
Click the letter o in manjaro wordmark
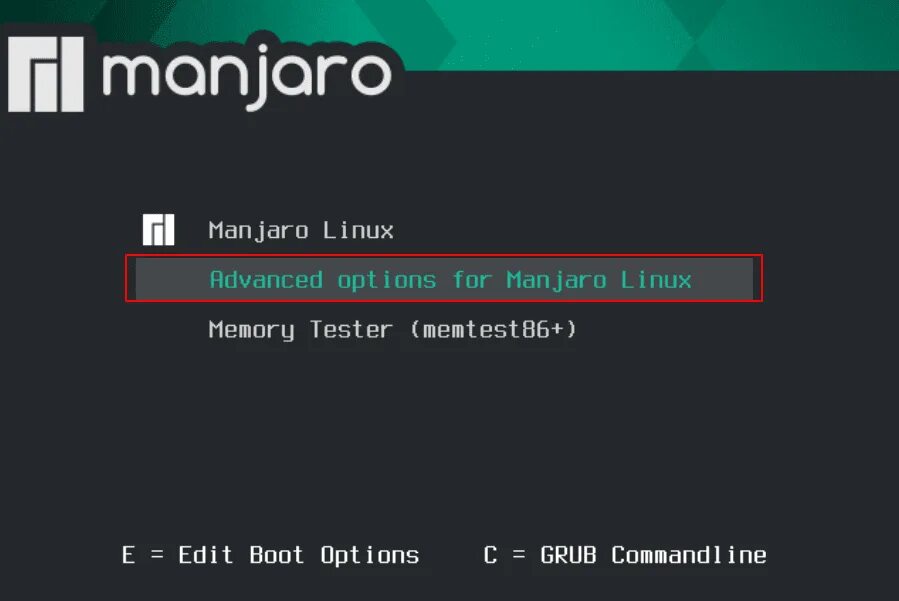click(372, 75)
